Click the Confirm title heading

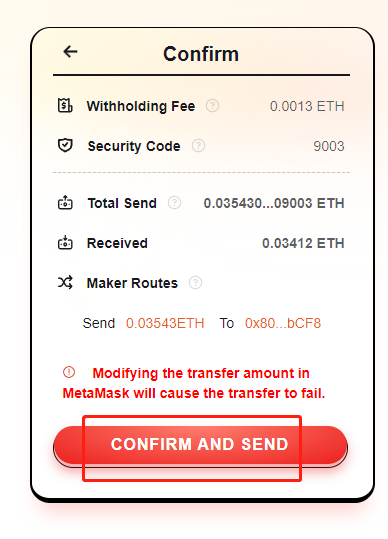(x=201, y=54)
